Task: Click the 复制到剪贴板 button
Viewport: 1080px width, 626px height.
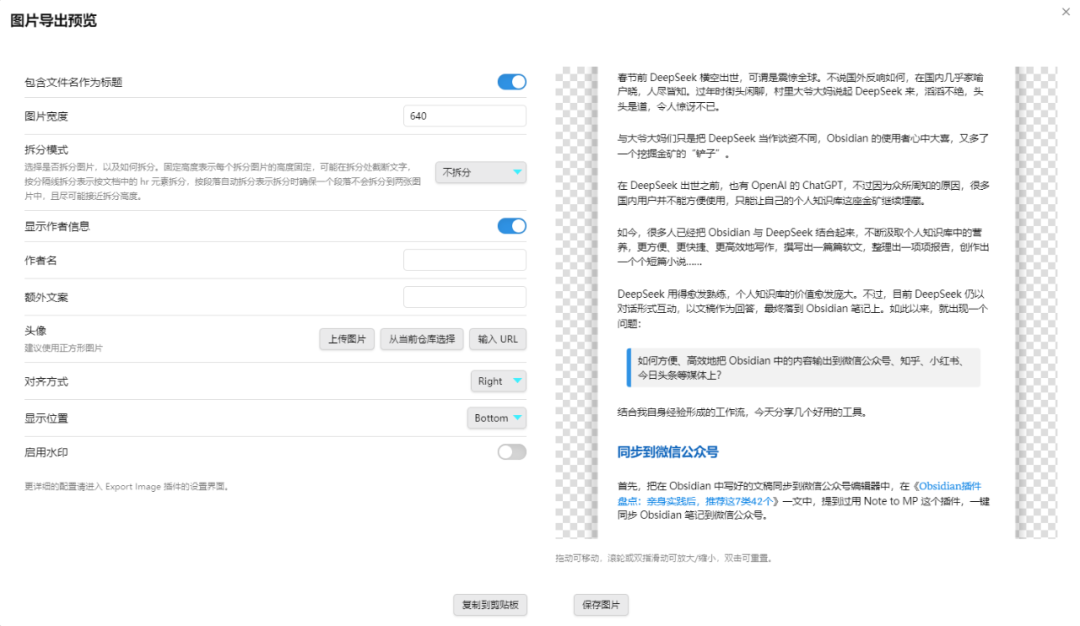Action: point(490,605)
